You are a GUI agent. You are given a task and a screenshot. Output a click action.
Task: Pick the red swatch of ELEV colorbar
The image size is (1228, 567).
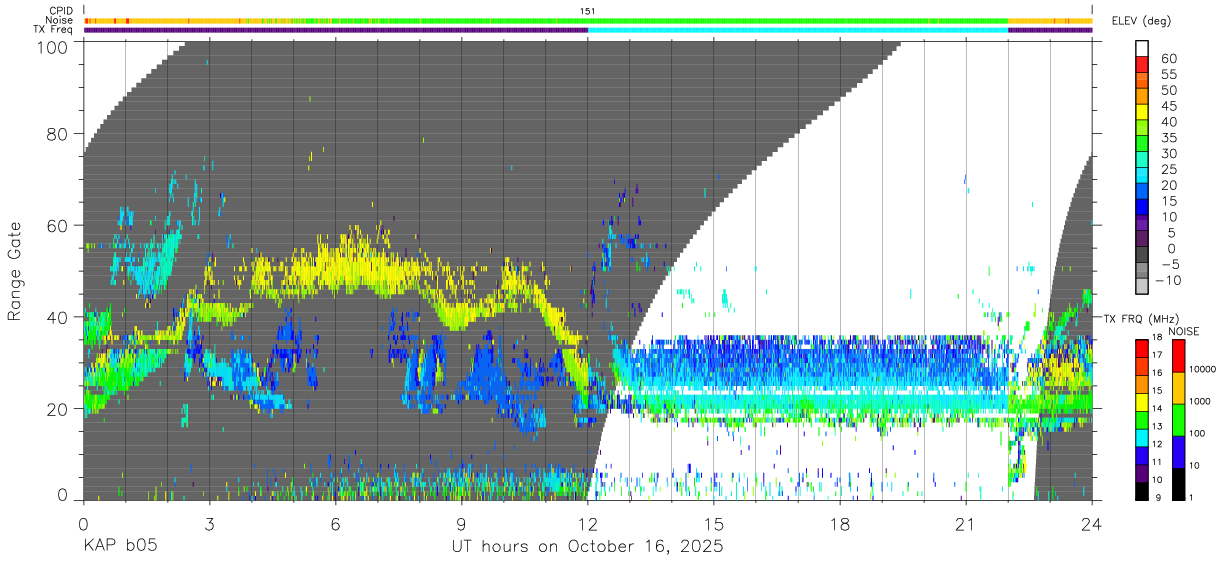click(x=1143, y=65)
